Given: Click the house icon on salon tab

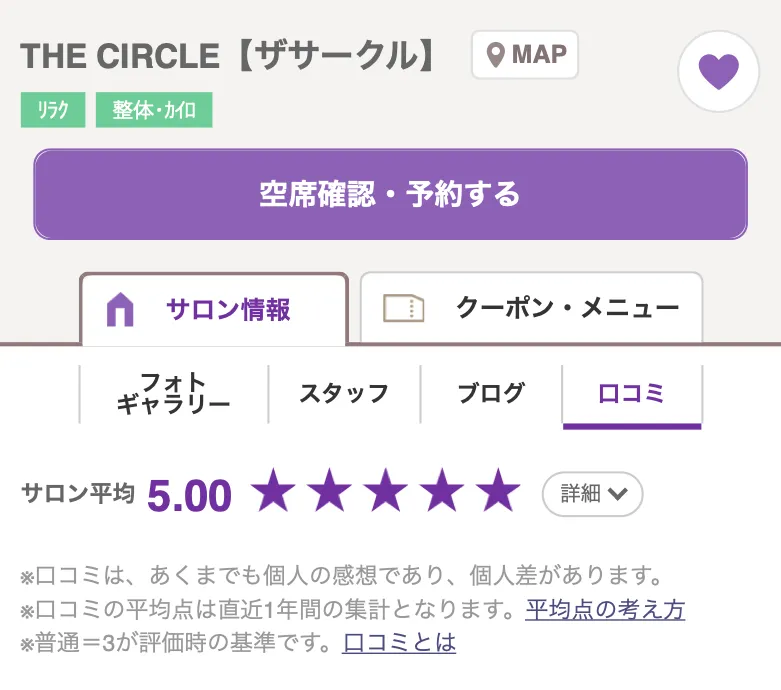Looking at the screenshot, I should pyautogui.click(x=120, y=310).
